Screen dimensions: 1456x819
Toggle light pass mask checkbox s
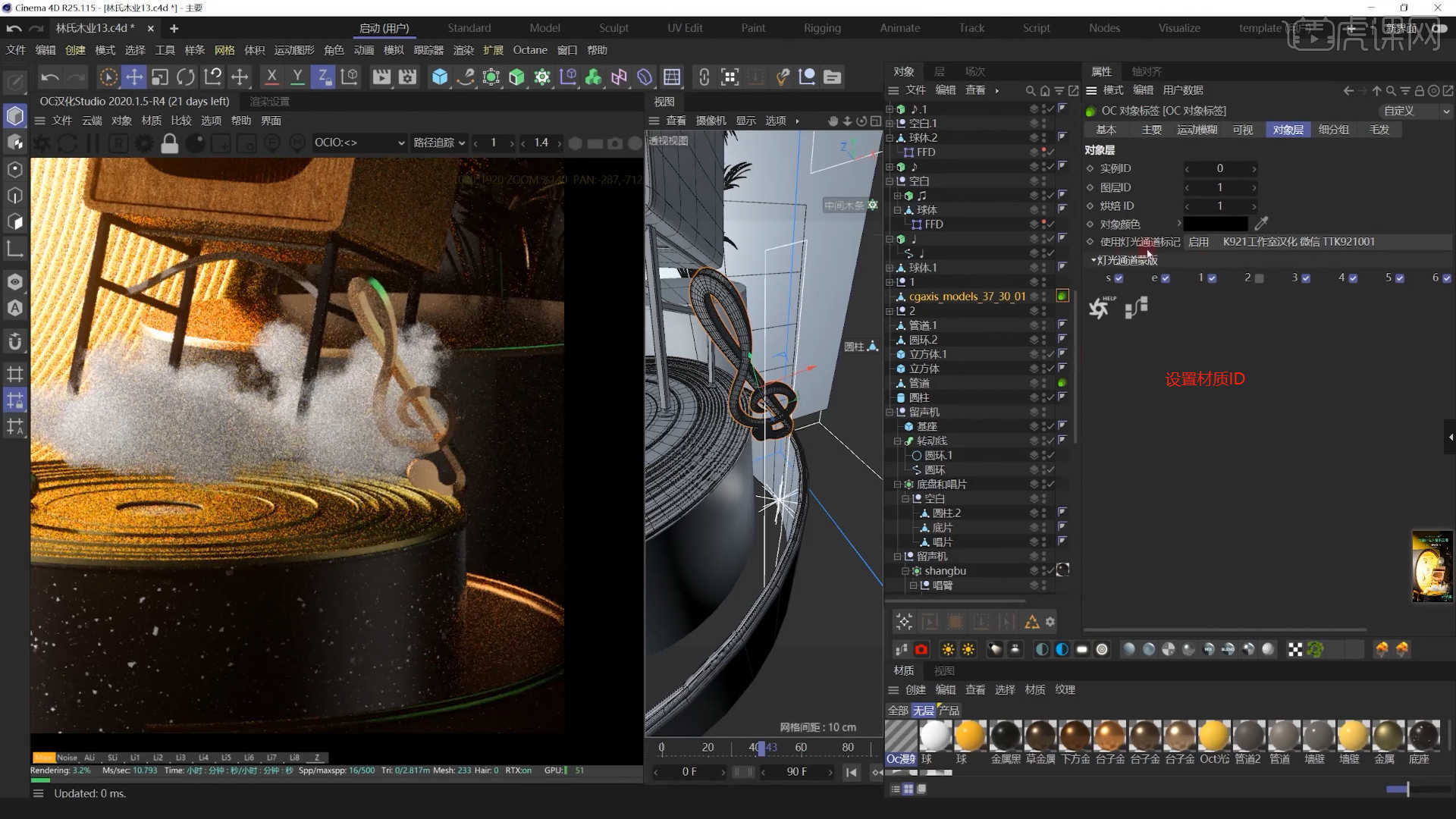[x=1119, y=278]
